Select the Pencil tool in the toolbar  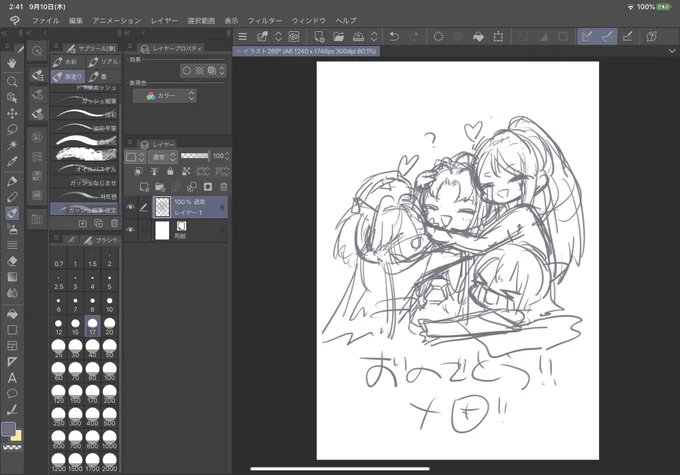point(12,197)
